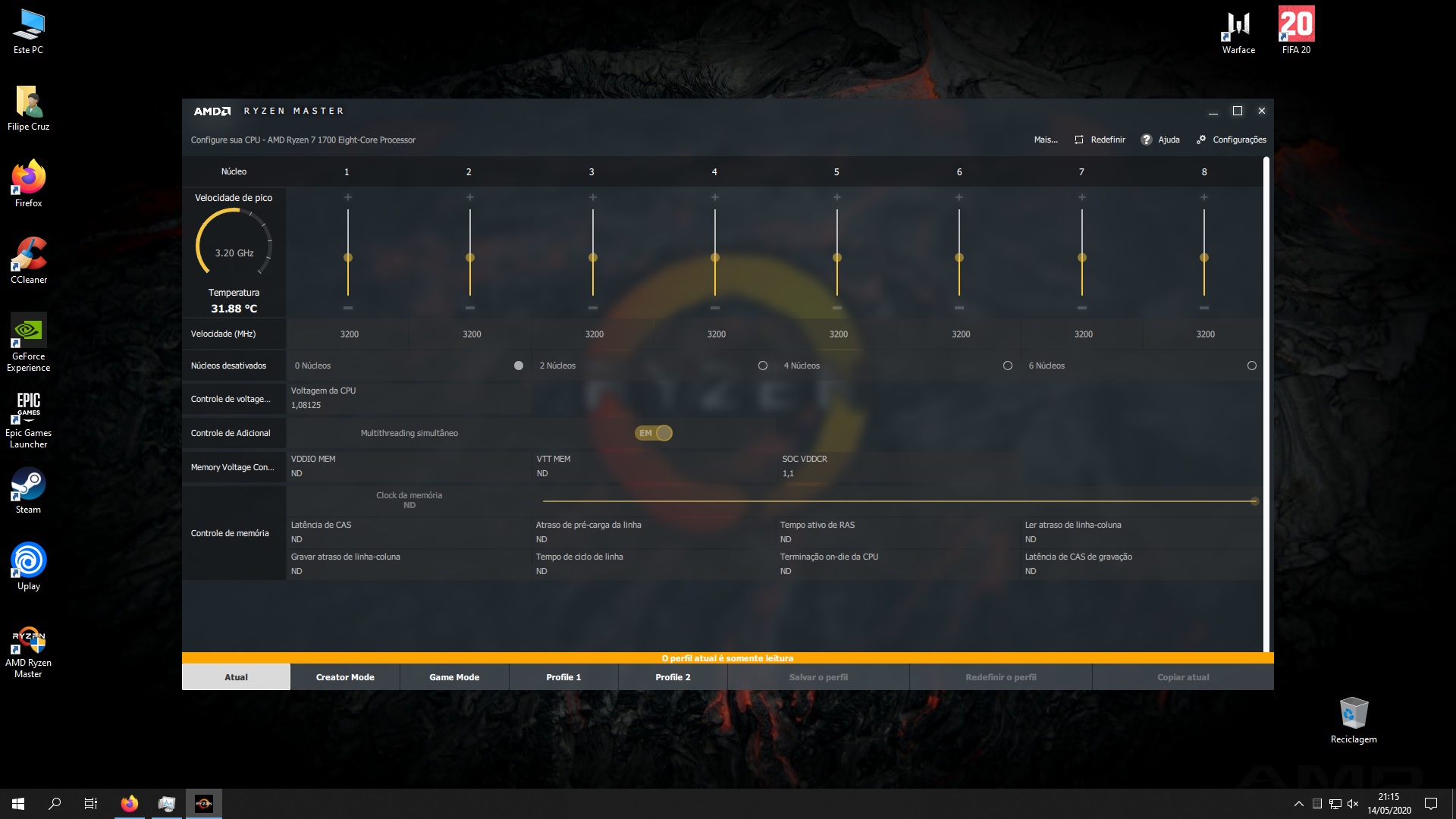Click core 3 speed slider handle
This screenshot has width=1456, height=819.
(593, 258)
